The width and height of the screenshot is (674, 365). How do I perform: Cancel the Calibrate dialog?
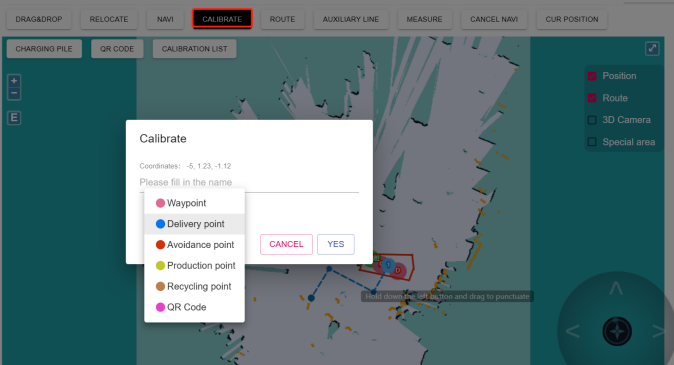click(286, 244)
